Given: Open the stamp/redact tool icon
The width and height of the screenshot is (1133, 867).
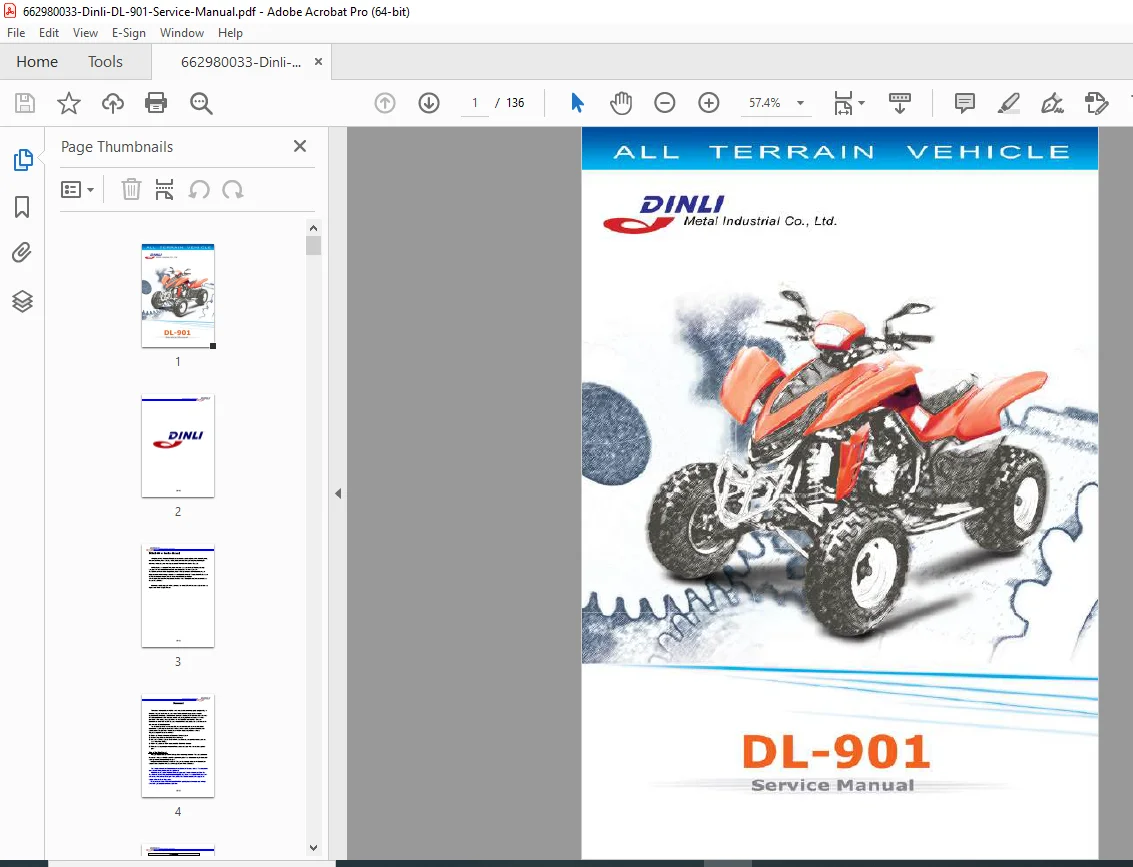Looking at the screenshot, I should coord(1097,103).
